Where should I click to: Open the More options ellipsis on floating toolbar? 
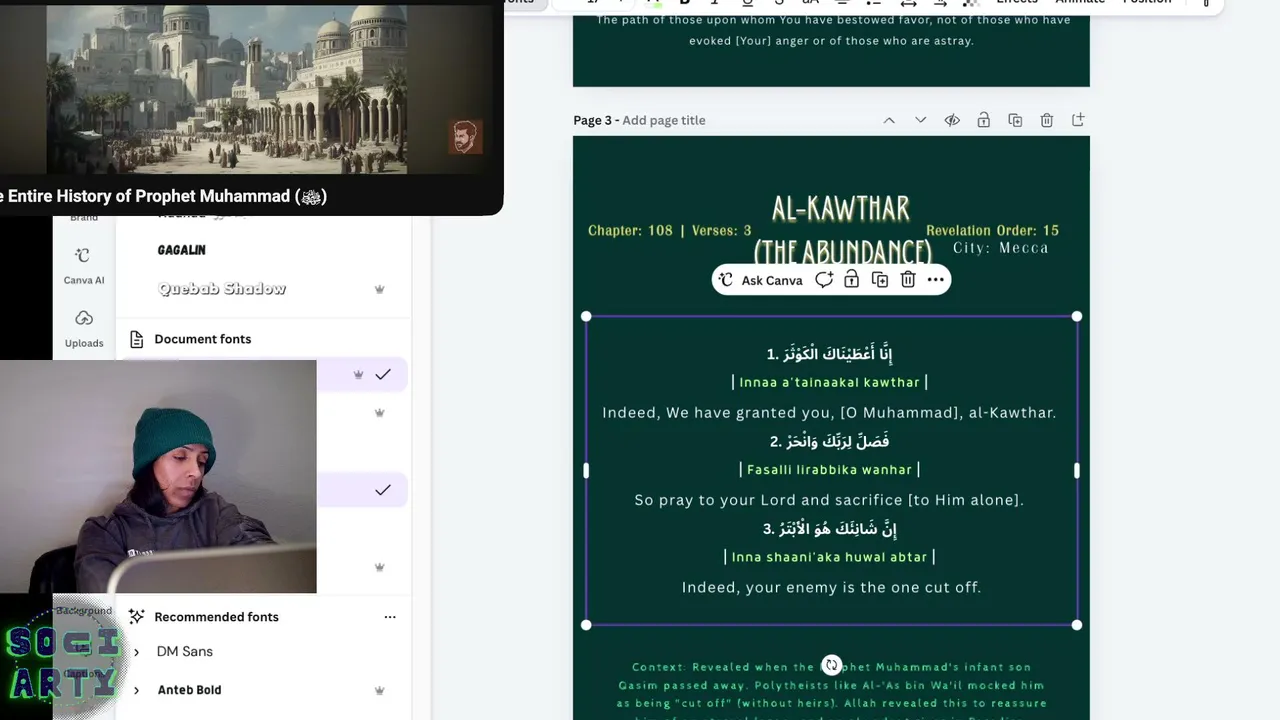click(x=935, y=280)
